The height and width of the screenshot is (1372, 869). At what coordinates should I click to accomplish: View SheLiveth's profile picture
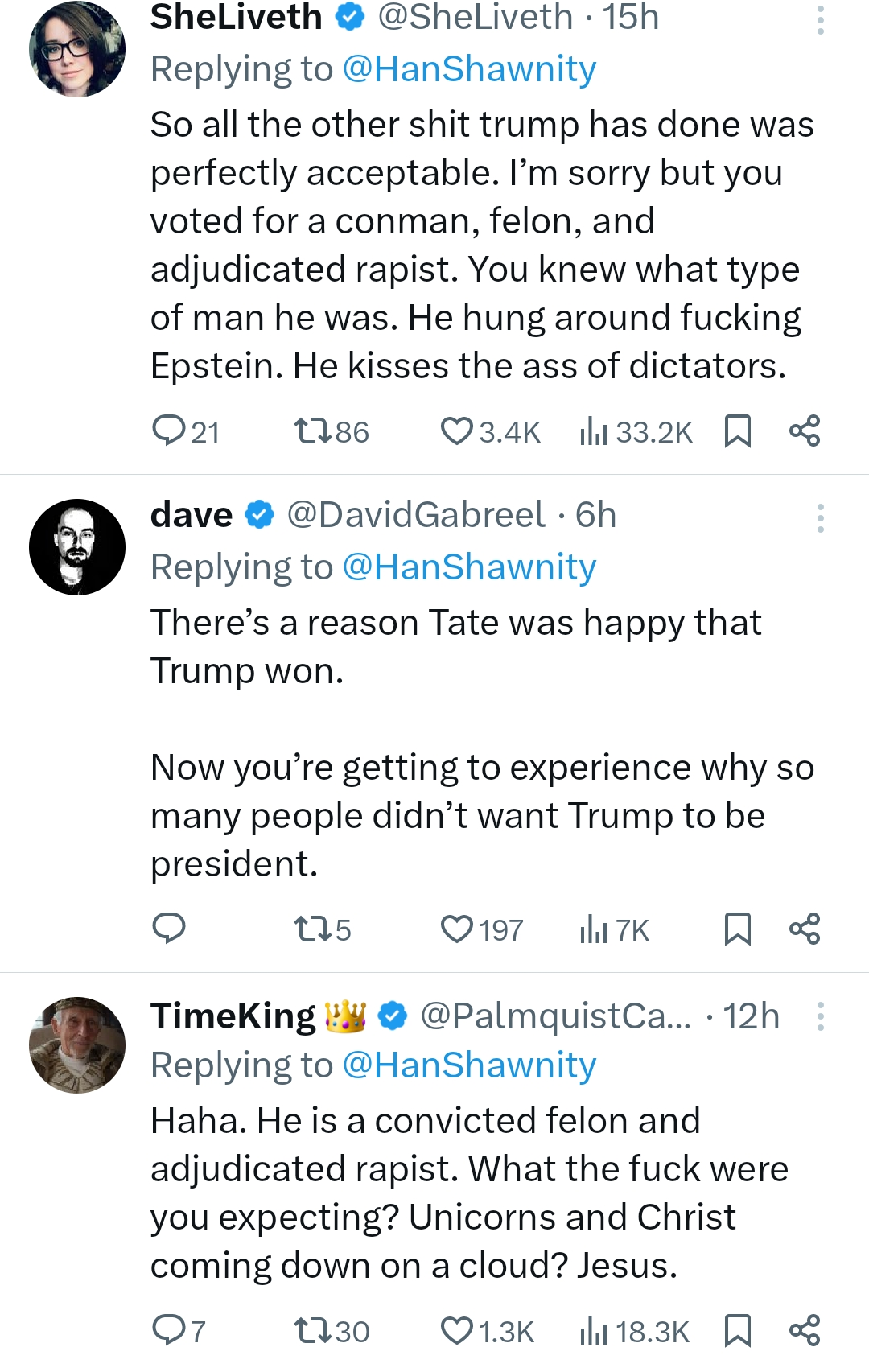pyautogui.click(x=77, y=50)
